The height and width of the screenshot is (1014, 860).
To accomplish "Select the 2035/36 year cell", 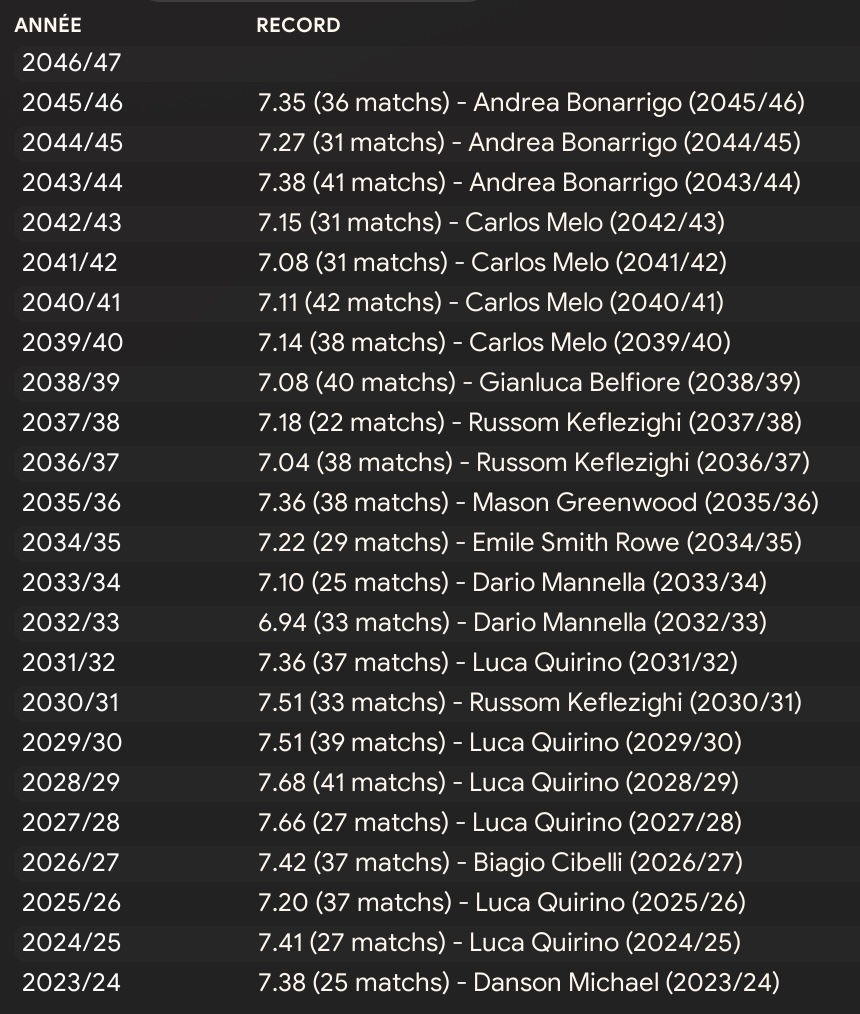I will [x=71, y=503].
